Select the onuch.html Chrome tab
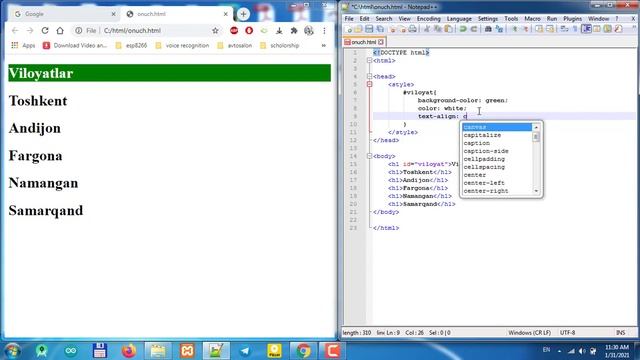The width and height of the screenshot is (640, 360). point(178,14)
